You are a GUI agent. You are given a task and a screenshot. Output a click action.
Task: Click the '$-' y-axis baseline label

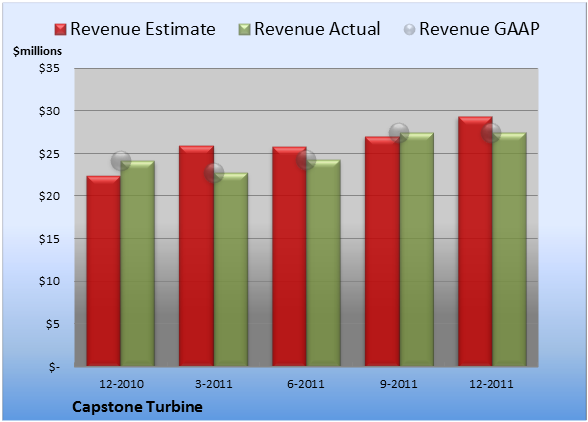[54, 367]
